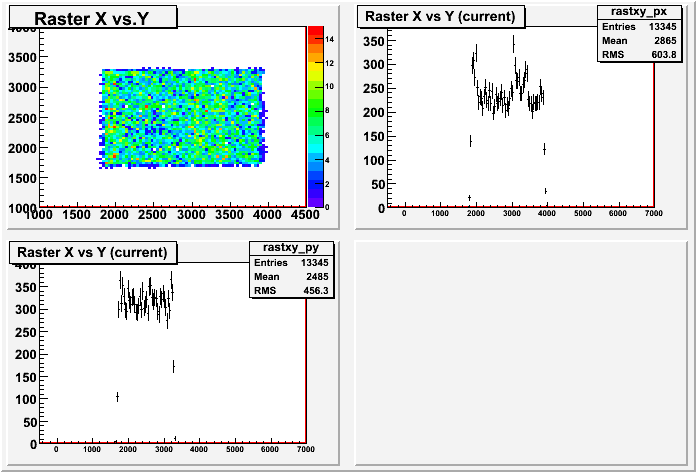The height and width of the screenshot is (472, 696).
Task: Click Entries 13345 in rastxy_py stats
Action: click(291, 262)
